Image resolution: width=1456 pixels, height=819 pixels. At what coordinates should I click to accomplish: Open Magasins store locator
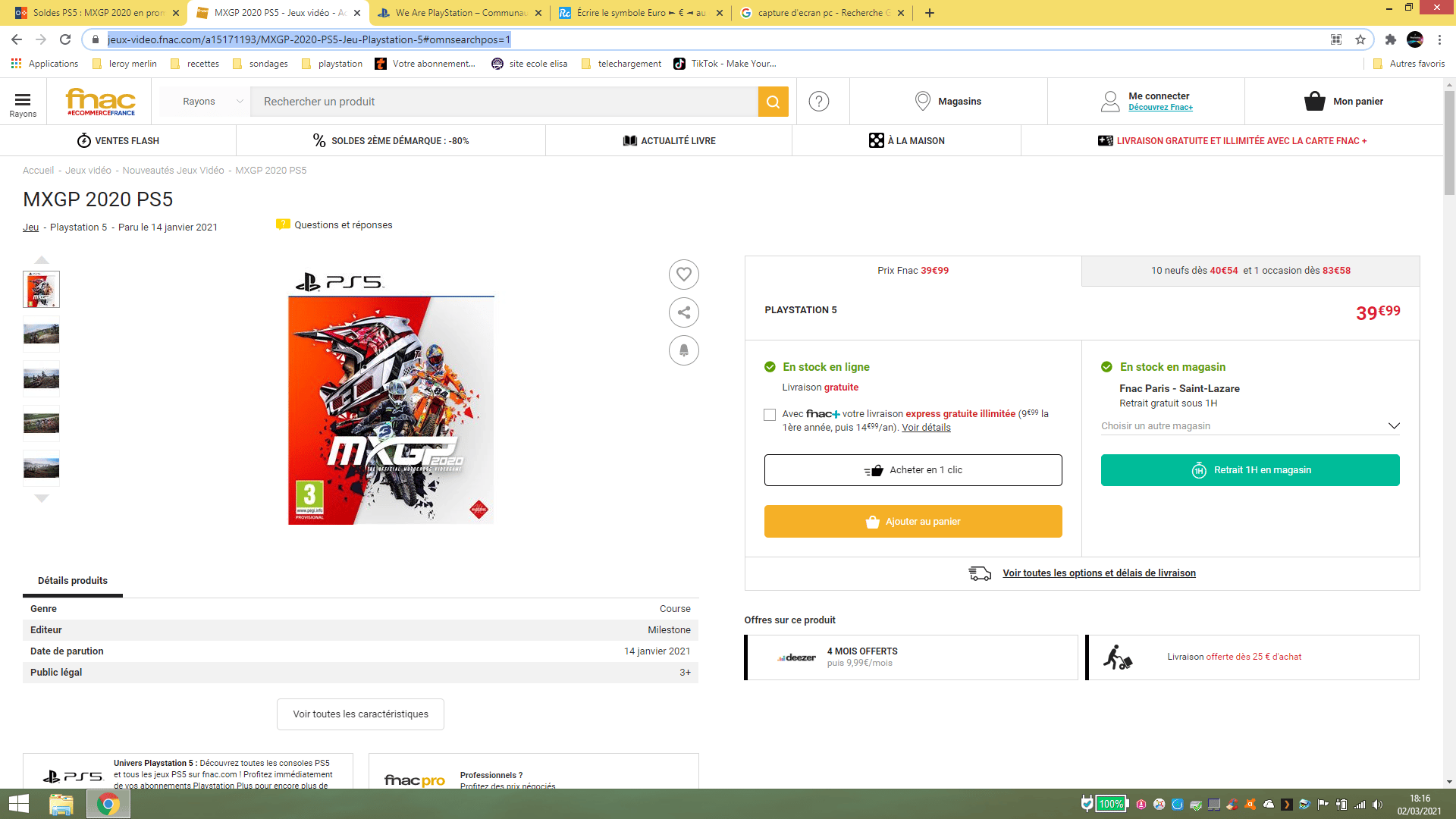(x=948, y=102)
